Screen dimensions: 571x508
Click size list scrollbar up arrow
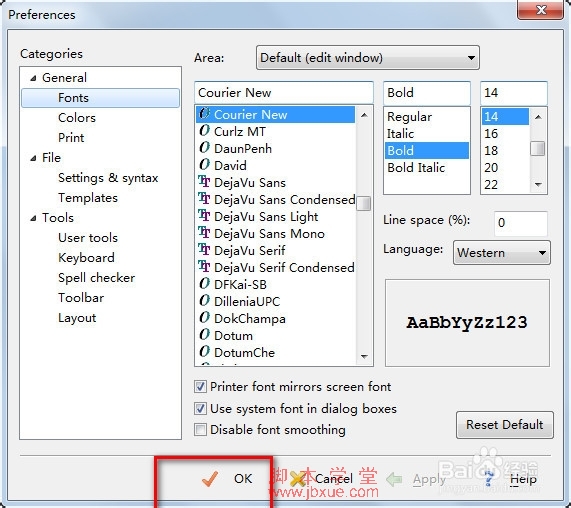click(538, 117)
